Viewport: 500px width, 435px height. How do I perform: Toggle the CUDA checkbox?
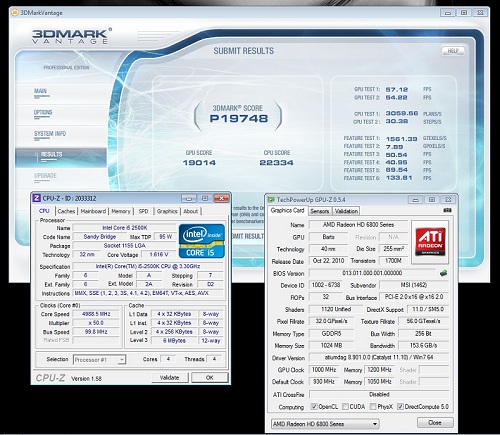click(345, 407)
